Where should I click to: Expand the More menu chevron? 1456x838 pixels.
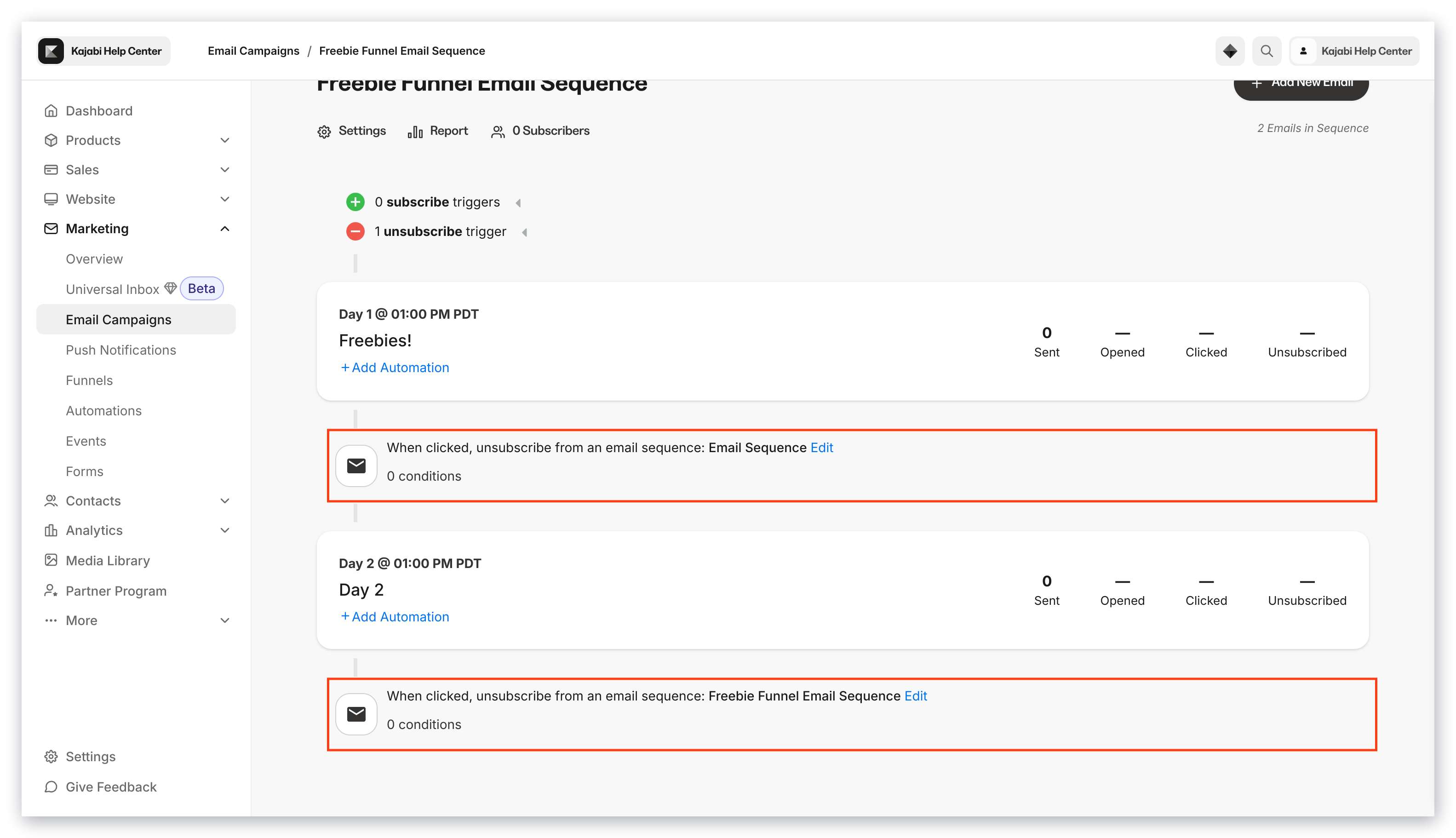tap(225, 620)
